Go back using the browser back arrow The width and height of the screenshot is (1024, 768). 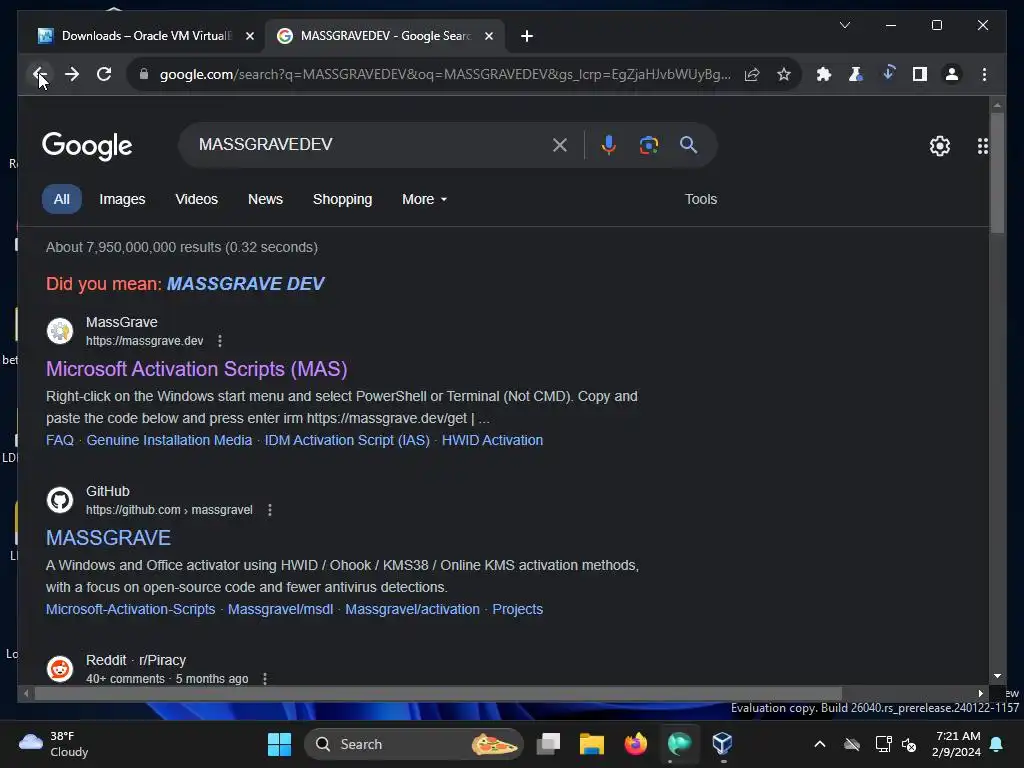tap(39, 74)
